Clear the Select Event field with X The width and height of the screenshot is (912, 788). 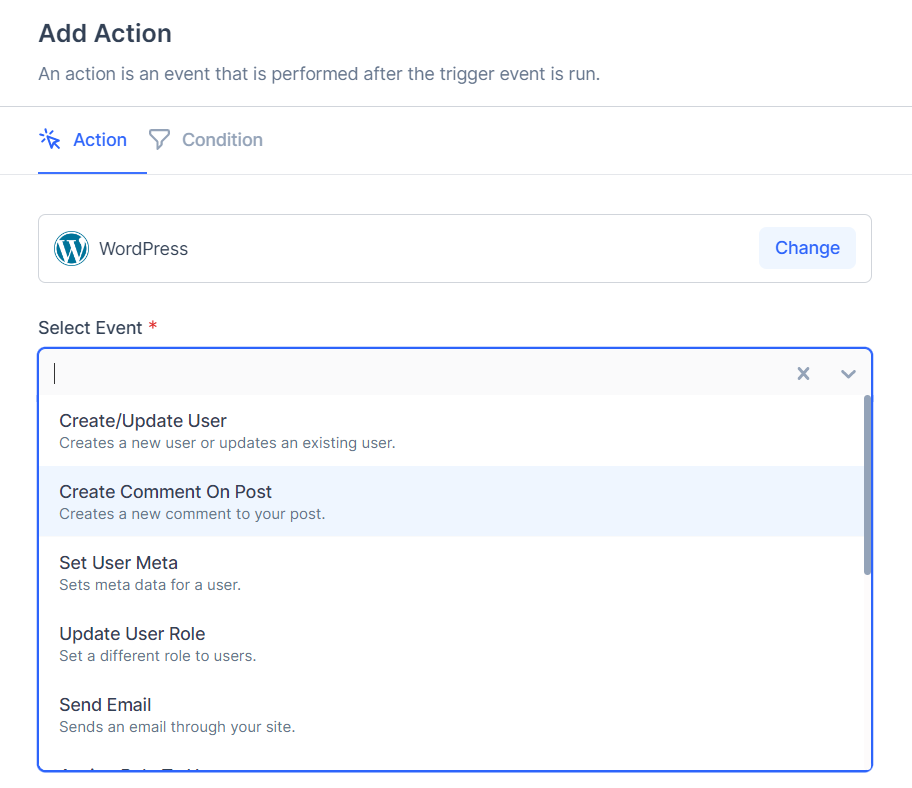pyautogui.click(x=803, y=373)
